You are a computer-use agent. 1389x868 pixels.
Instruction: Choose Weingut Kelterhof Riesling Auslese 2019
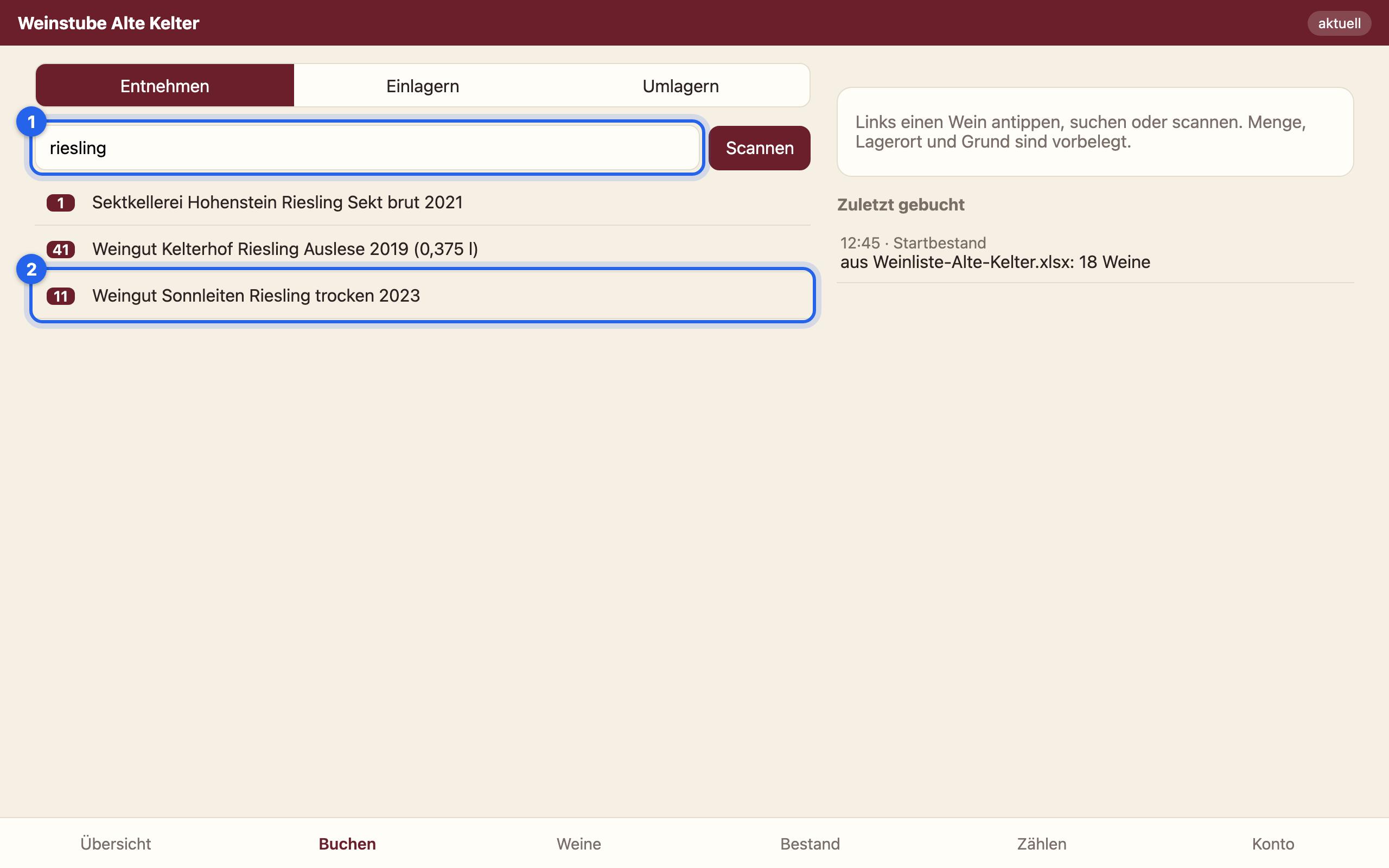pos(423,249)
